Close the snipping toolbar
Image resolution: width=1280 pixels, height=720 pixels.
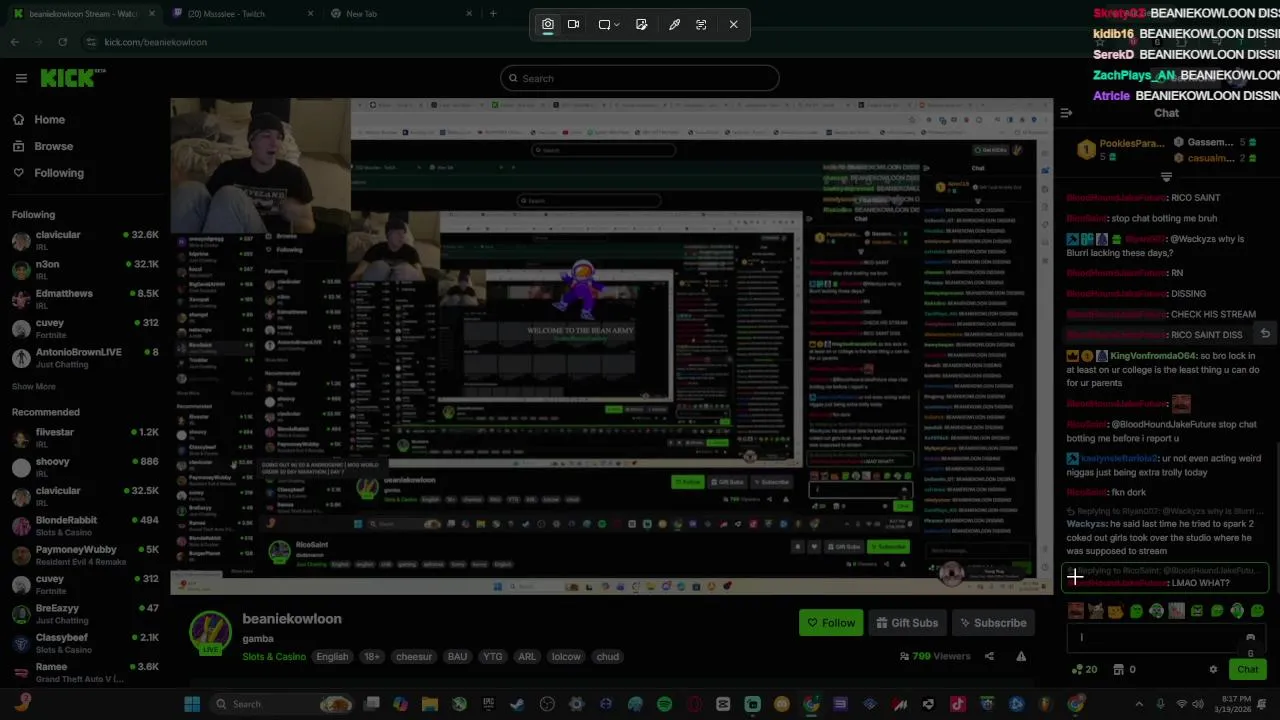coord(734,24)
